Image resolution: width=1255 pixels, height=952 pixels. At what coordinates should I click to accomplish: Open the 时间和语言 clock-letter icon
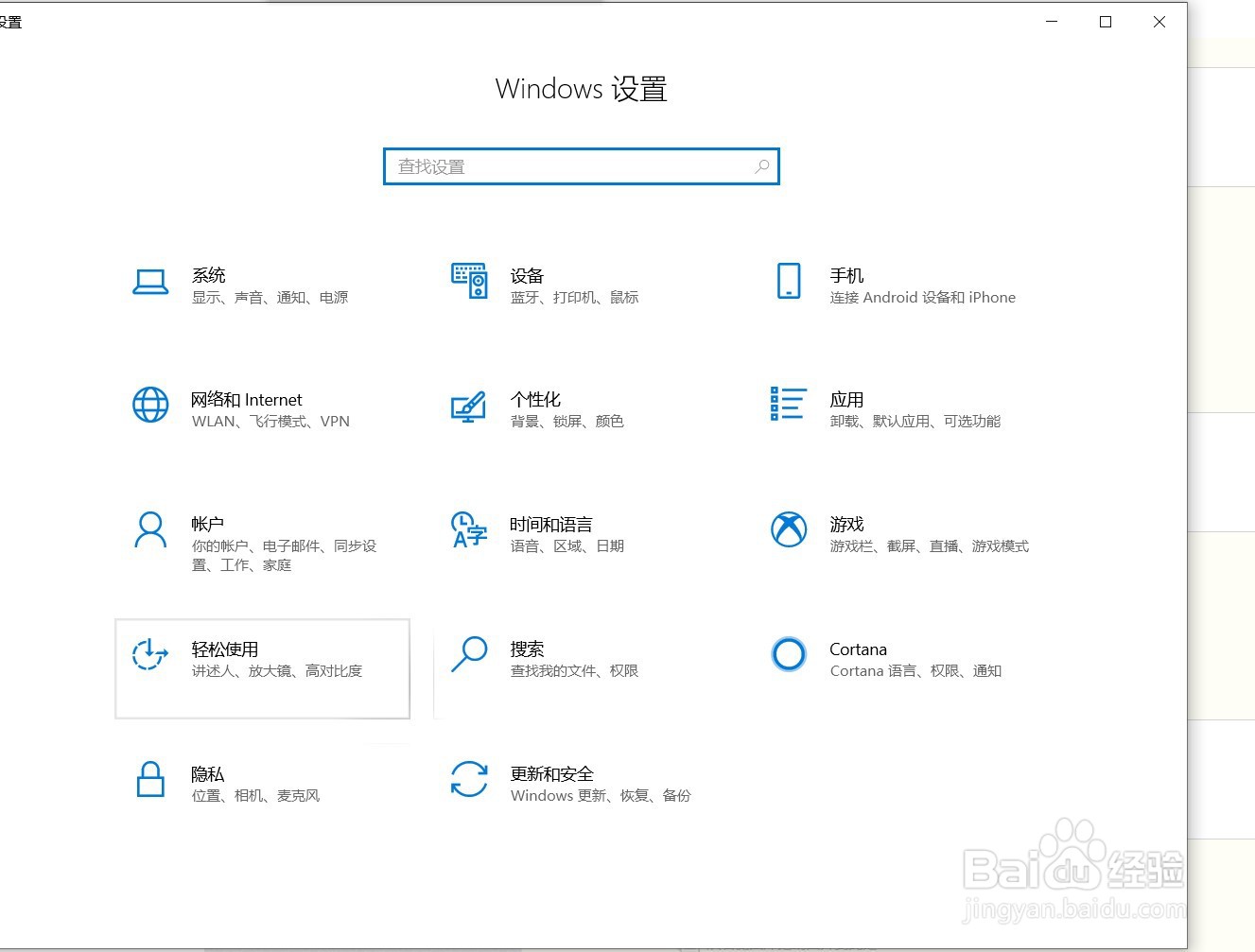point(469,529)
